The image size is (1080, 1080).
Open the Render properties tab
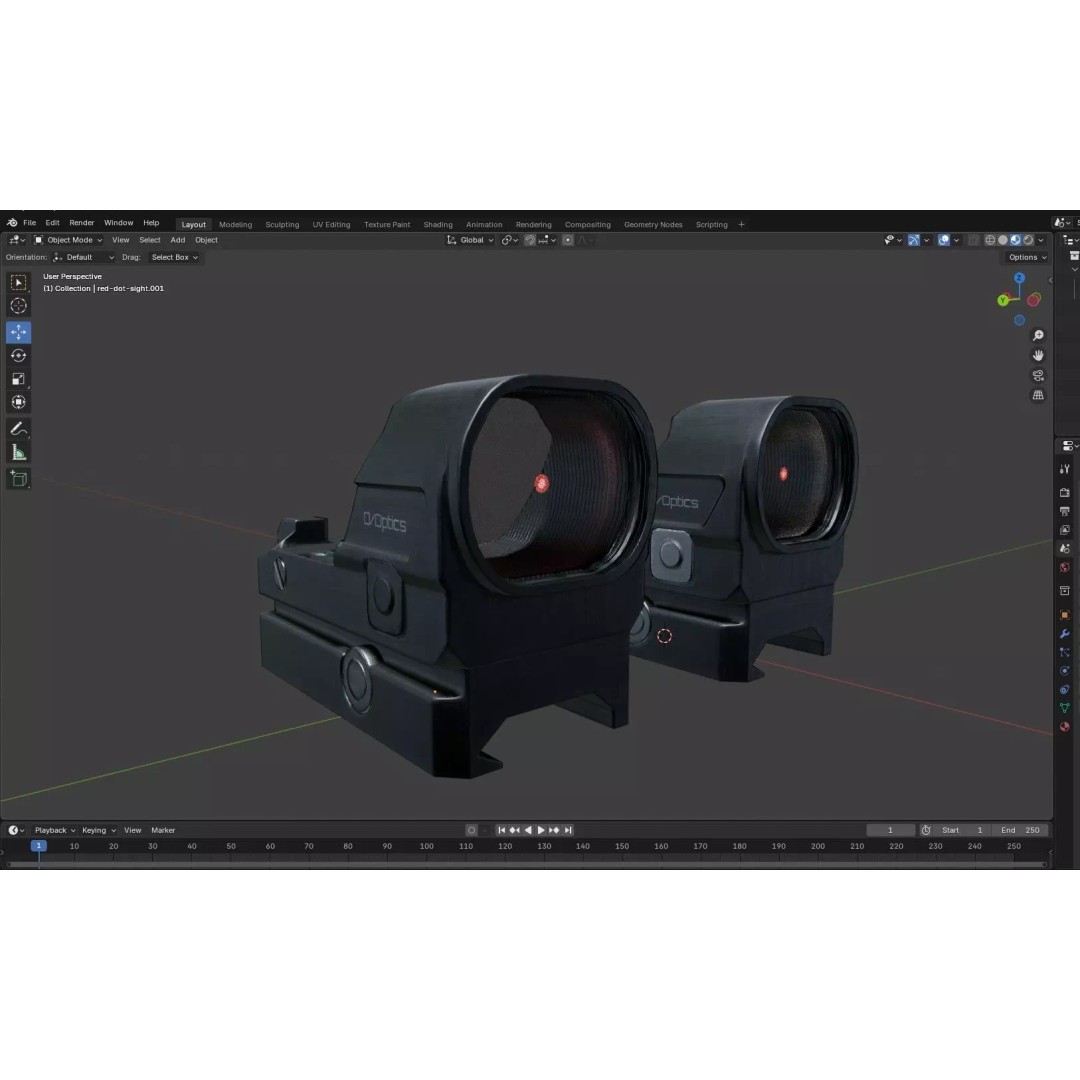1065,492
